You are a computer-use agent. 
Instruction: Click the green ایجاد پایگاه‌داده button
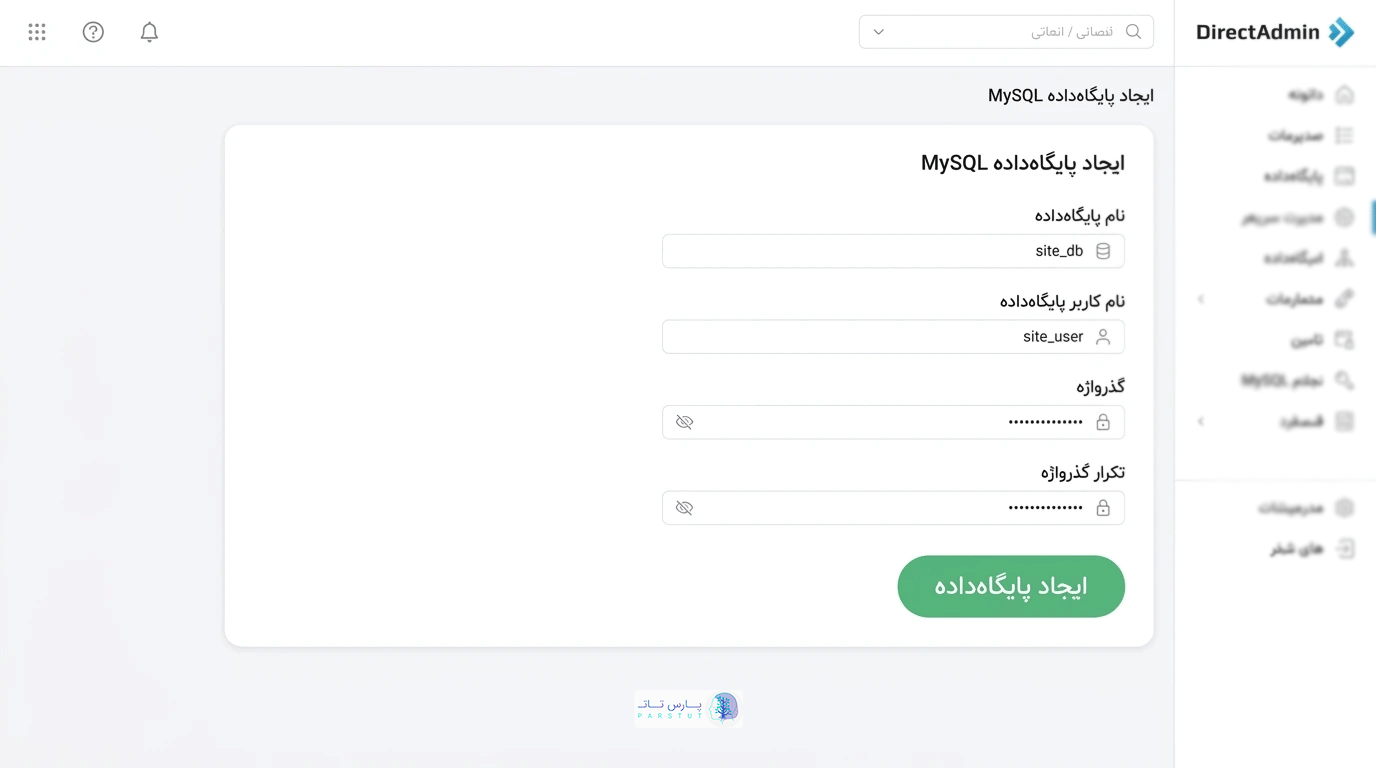(1011, 586)
